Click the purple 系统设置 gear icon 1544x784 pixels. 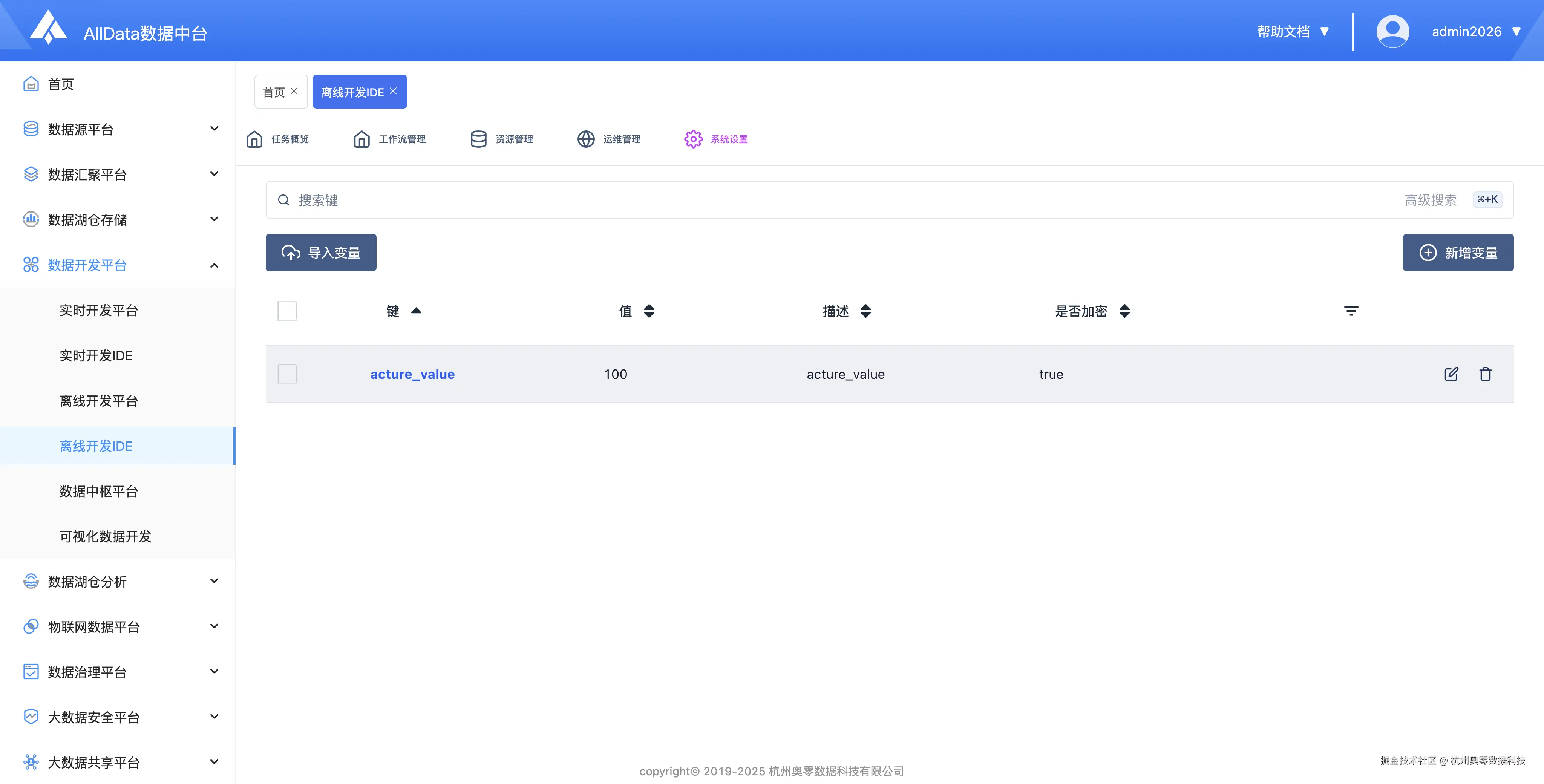(694, 139)
